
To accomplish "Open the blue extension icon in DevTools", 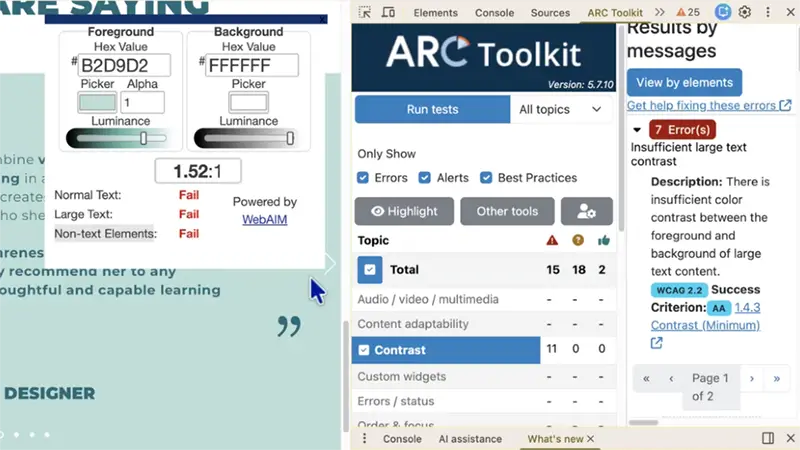I will pyautogui.click(x=722, y=12).
